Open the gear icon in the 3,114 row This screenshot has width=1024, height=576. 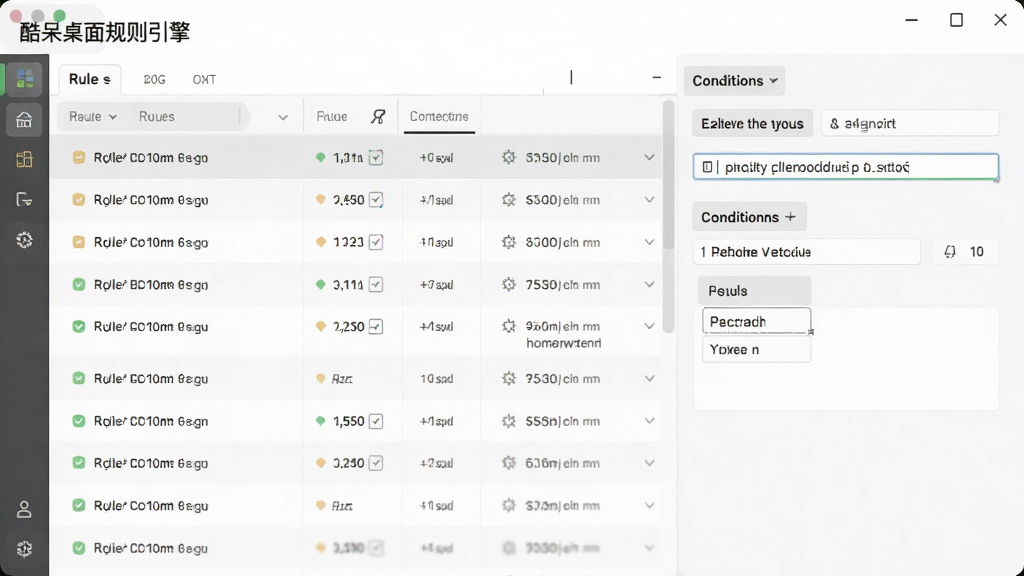[509, 285]
